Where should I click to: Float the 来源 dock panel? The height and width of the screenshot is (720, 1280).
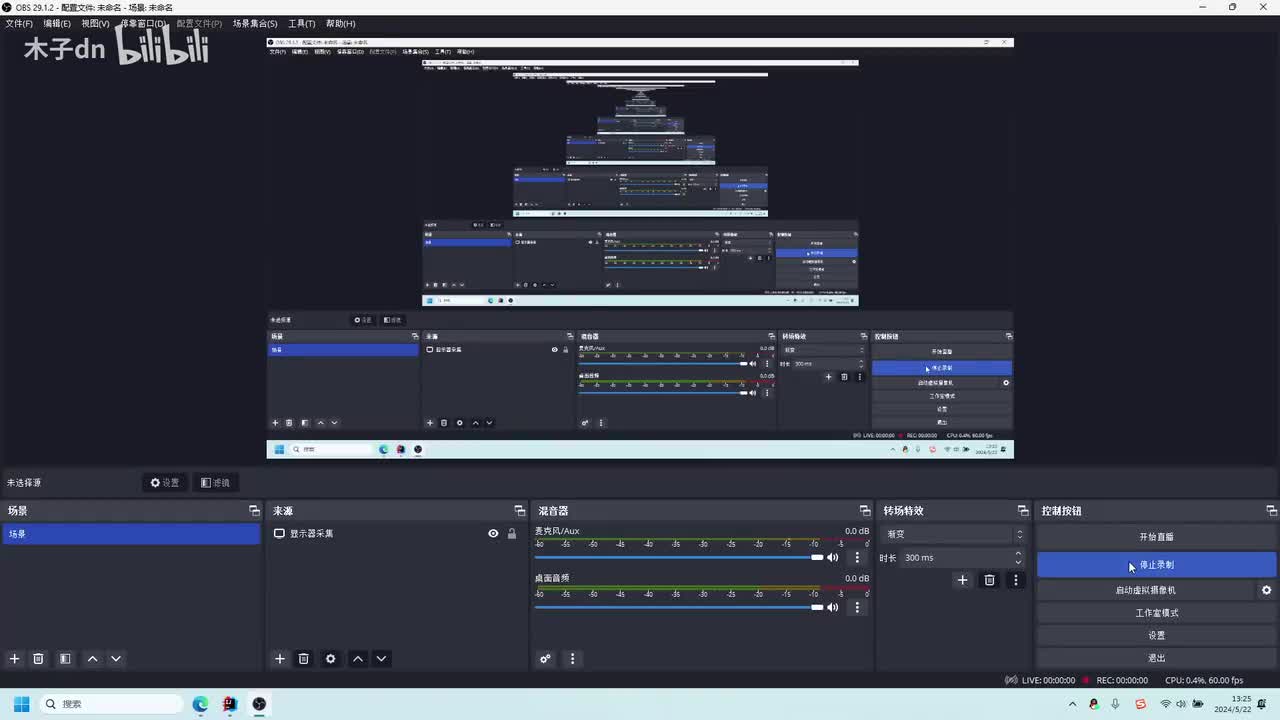click(519, 511)
